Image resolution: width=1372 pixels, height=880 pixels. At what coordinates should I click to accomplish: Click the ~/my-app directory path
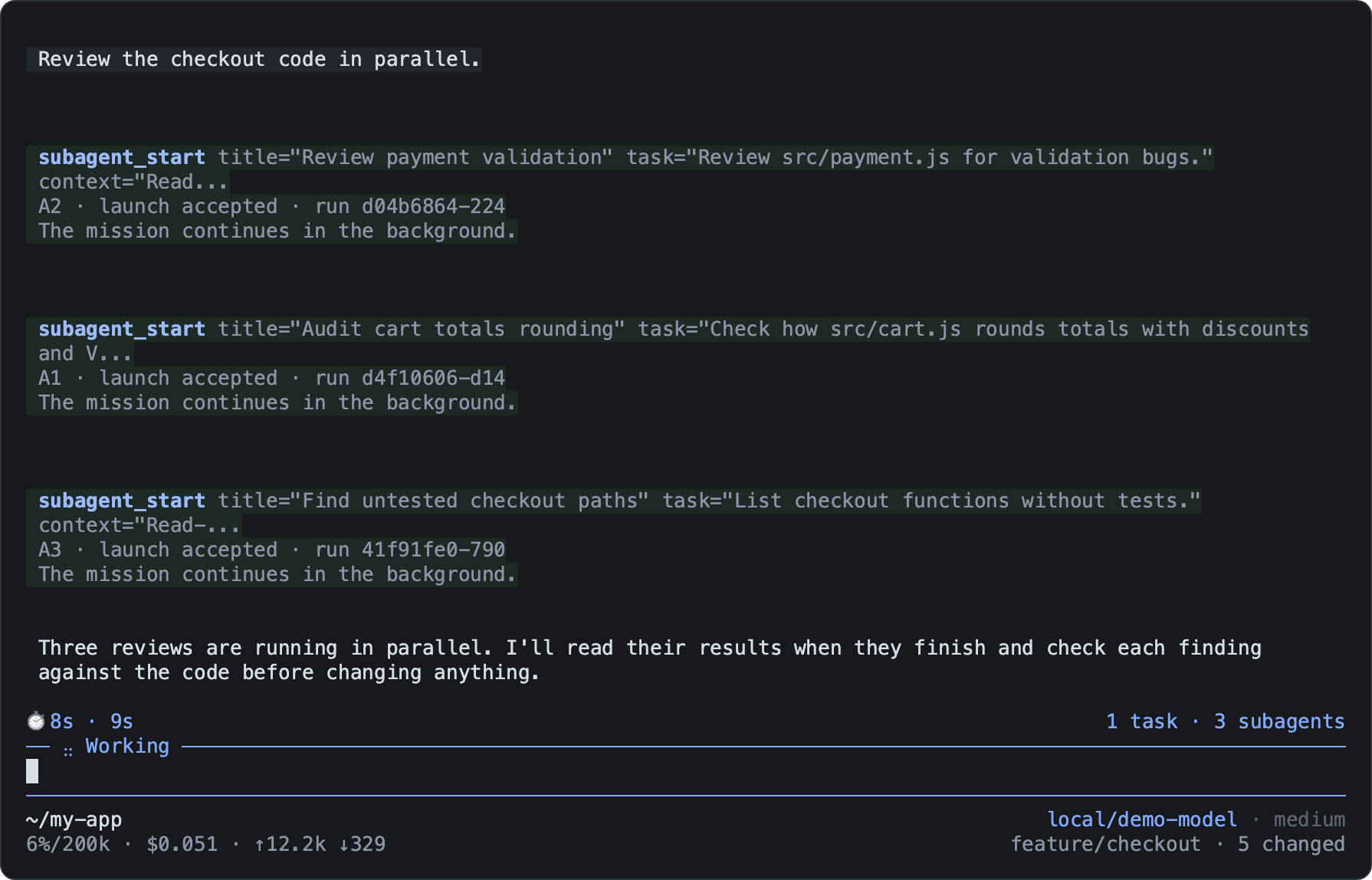74,819
